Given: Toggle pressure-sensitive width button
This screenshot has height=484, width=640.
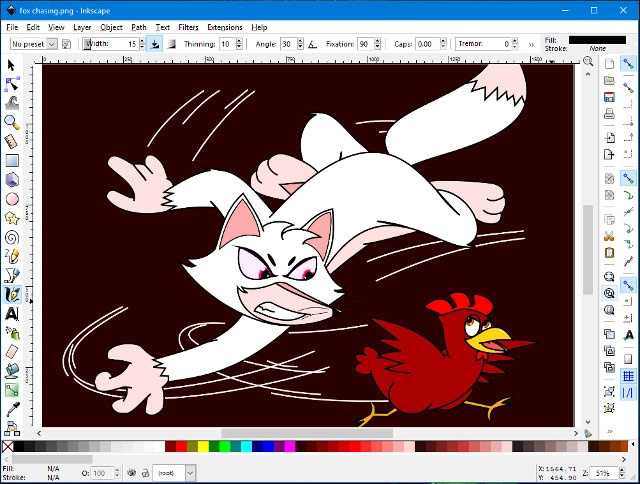Looking at the screenshot, I should click(154, 44).
